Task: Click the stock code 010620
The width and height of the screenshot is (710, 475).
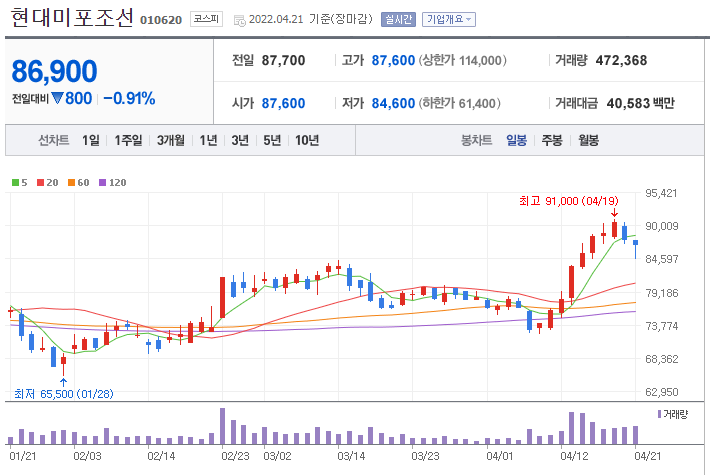Action: tap(161, 20)
